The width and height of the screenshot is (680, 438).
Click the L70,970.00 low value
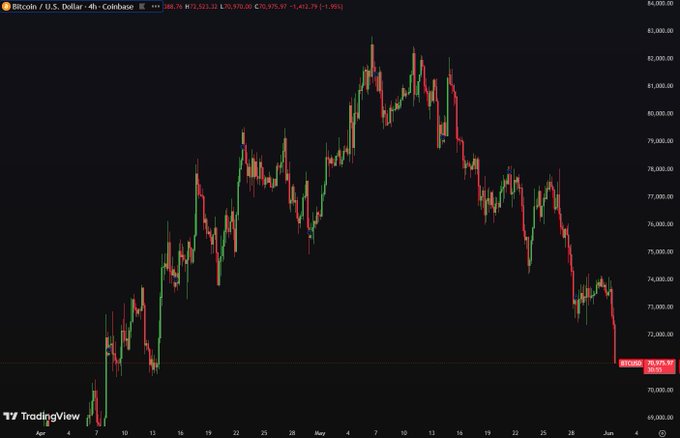coord(236,7)
